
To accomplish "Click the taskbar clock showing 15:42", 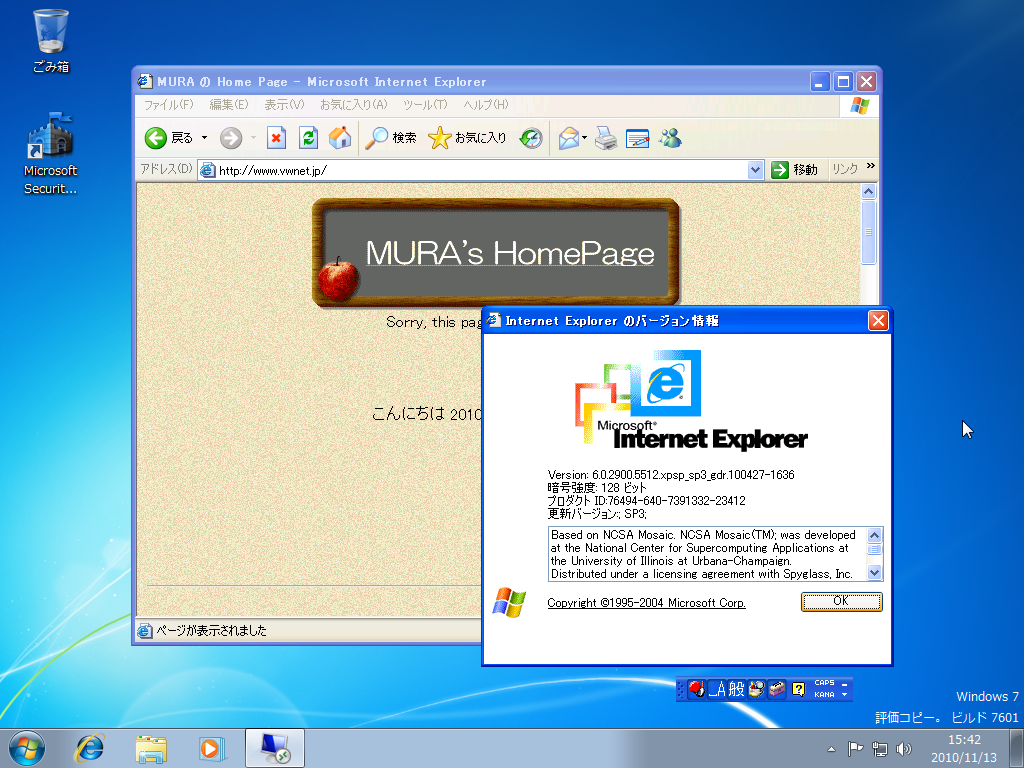I will pos(964,748).
